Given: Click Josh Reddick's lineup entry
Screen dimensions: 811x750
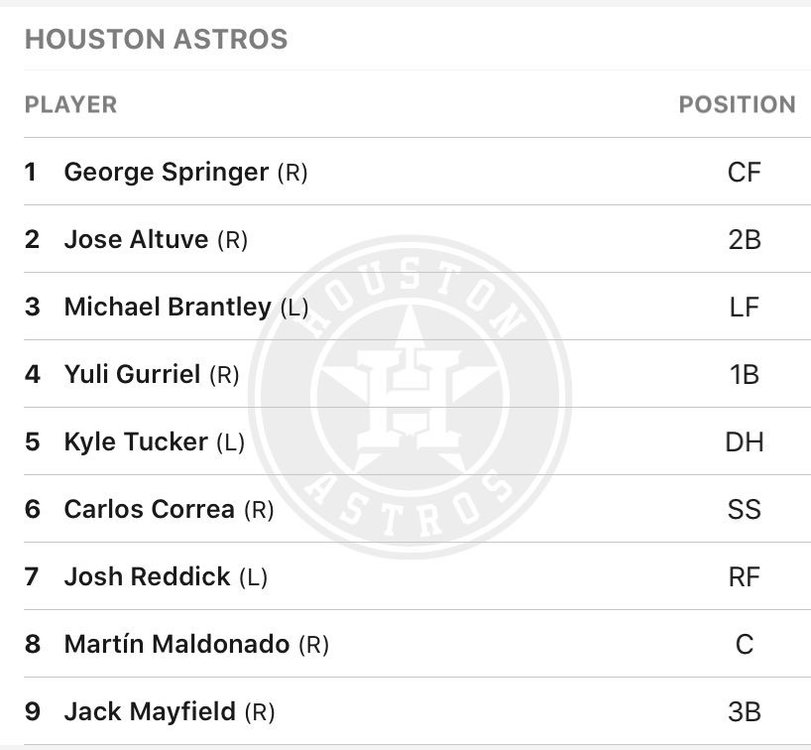Looking at the screenshot, I should click(x=147, y=577).
